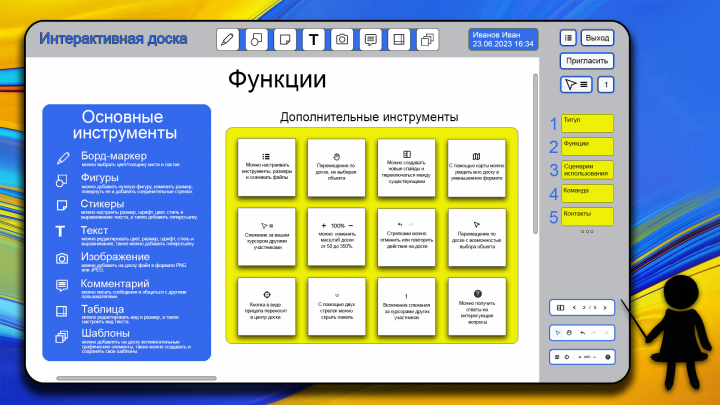Select the card Слежение за вашим курсором
The width and height of the screenshot is (720, 405).
click(x=266, y=236)
